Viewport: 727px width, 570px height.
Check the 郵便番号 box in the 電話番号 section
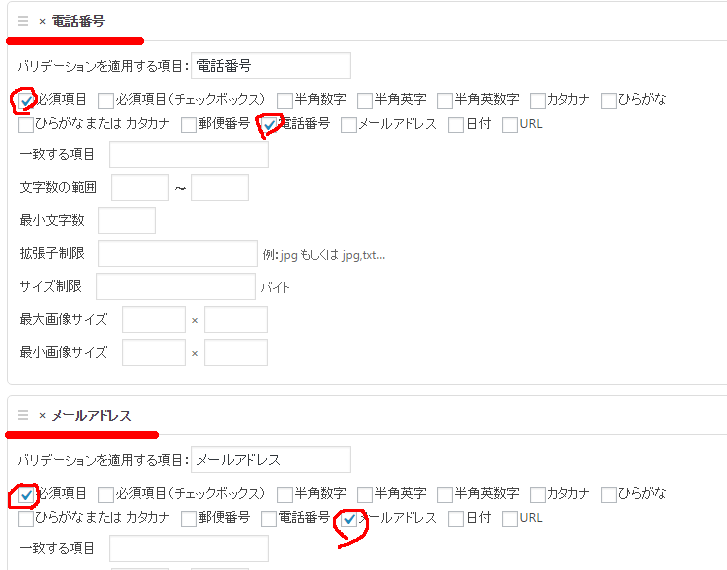189,125
